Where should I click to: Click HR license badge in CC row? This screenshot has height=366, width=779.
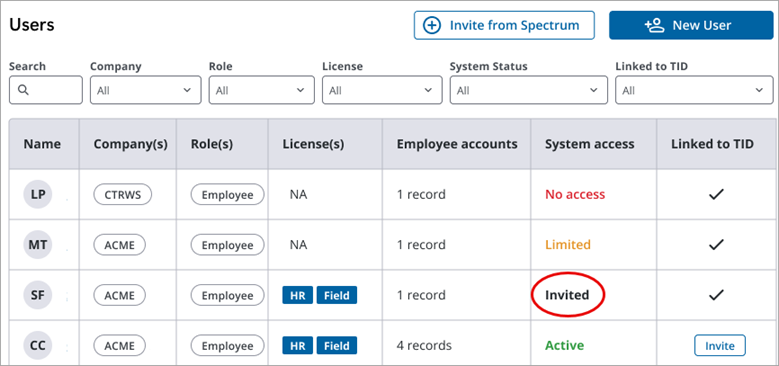point(298,346)
